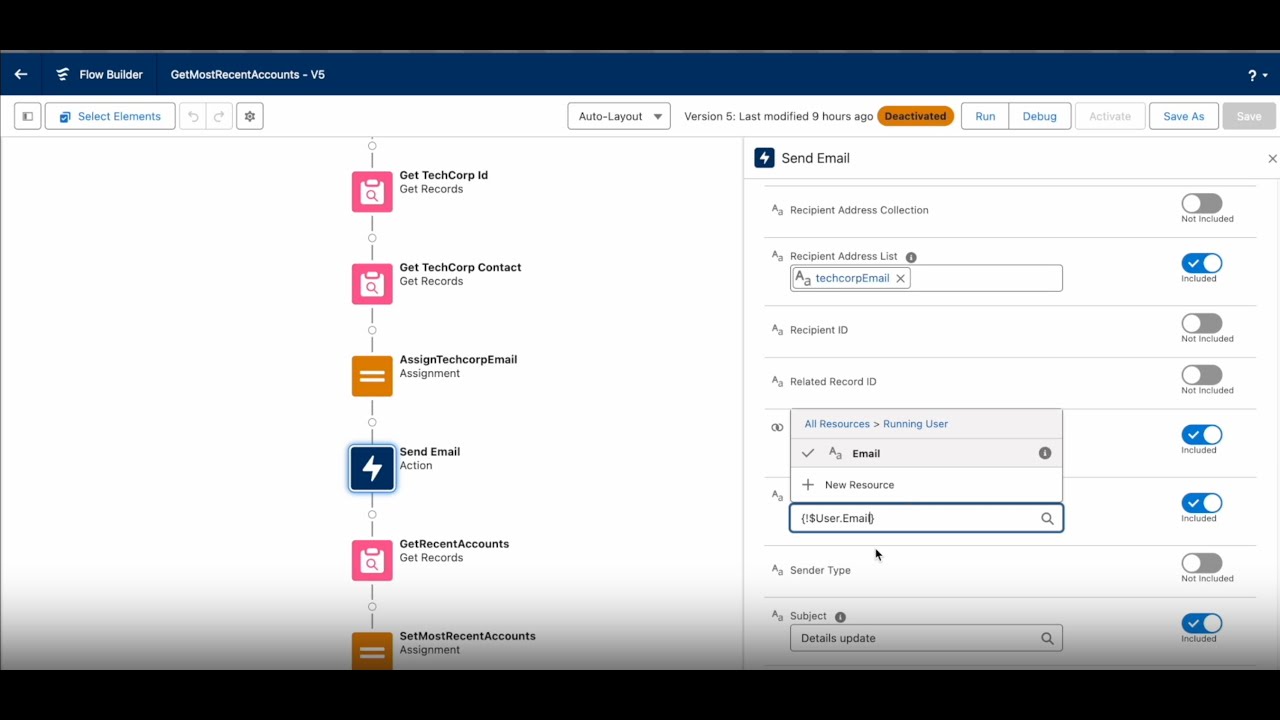Select the Get TechCorp Contact element icon
Screen dimensions: 1280x720
[372, 283]
